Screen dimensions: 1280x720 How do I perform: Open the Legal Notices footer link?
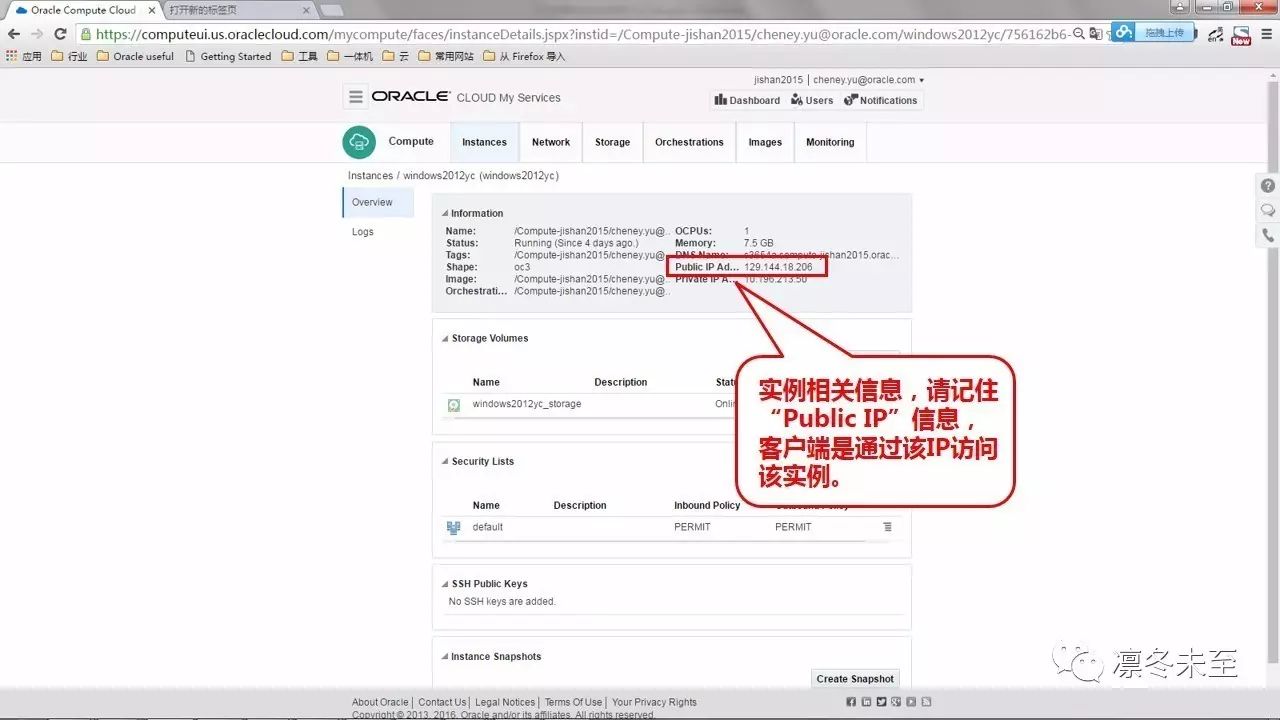[x=505, y=702]
